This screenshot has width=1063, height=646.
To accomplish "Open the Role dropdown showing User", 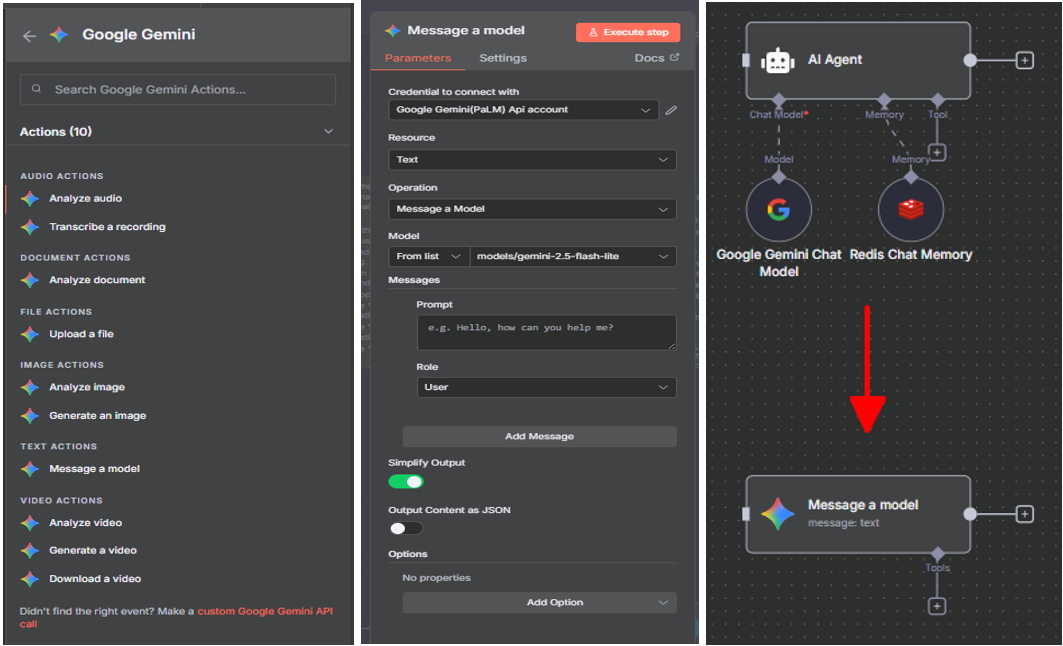I will [546, 387].
